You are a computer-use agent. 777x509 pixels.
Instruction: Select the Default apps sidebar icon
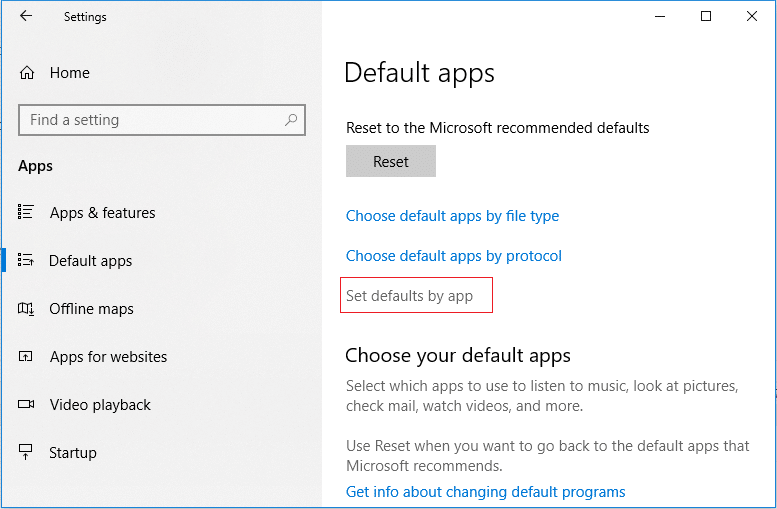[x=26, y=261]
